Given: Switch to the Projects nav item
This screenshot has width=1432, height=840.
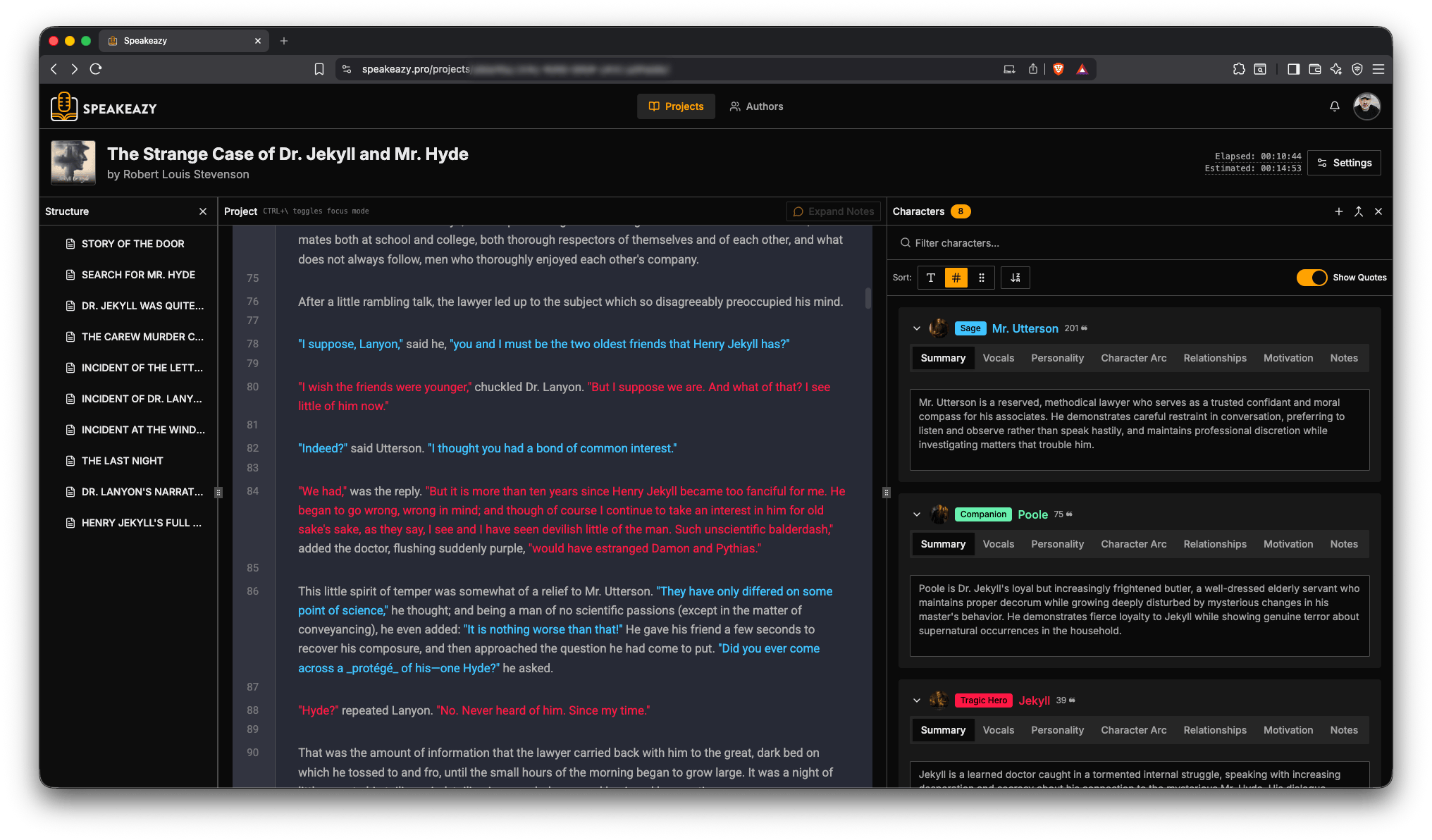Looking at the screenshot, I should tap(676, 106).
